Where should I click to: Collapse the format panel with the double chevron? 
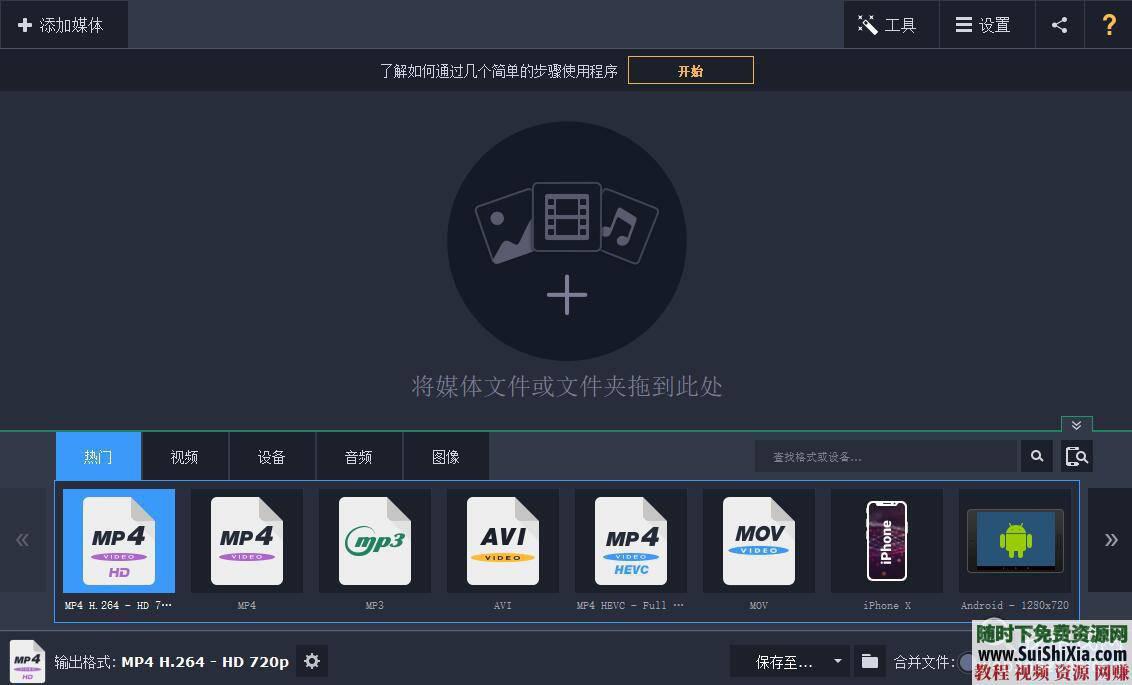click(1076, 425)
